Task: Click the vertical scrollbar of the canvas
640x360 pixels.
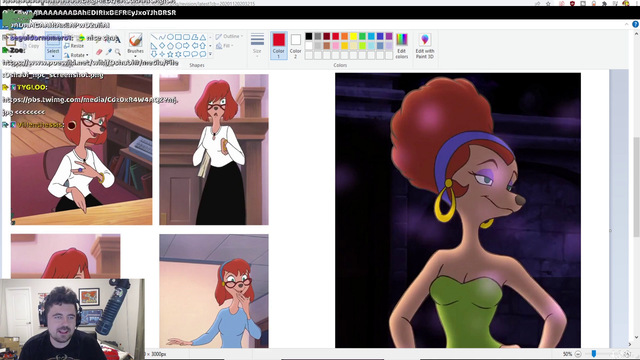Action: coord(636,187)
